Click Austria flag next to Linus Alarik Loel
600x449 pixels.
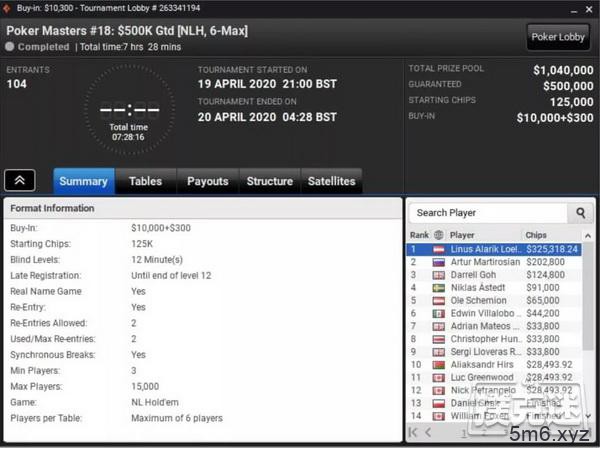(x=439, y=250)
